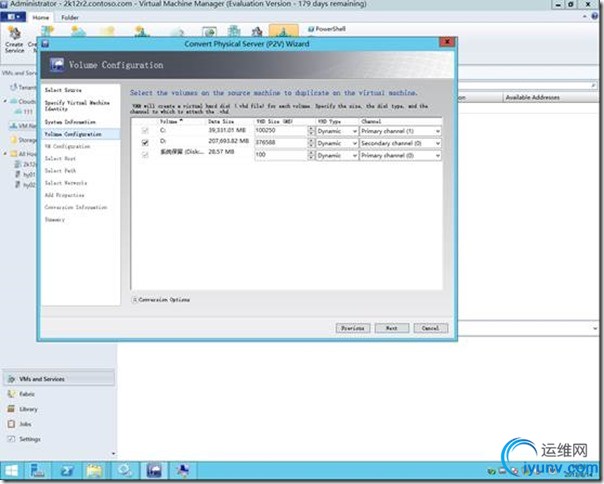
Task: Open the application menu button left of Home
Action: [13, 17]
